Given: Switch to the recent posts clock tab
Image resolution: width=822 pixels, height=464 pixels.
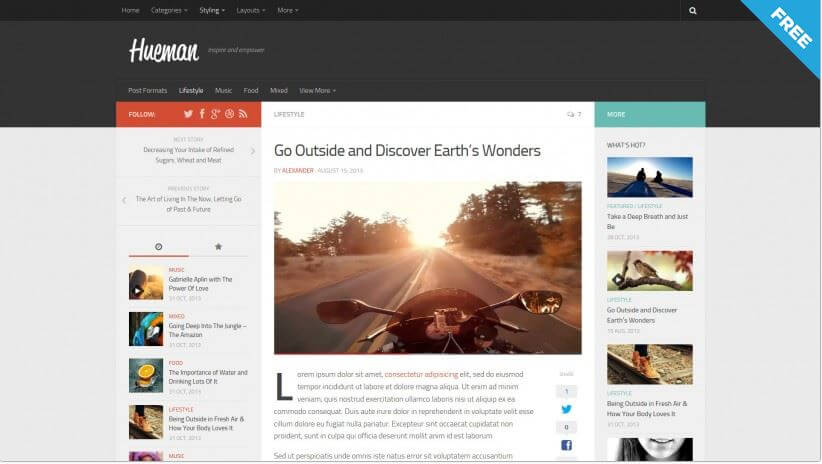Looking at the screenshot, I should tap(158, 246).
